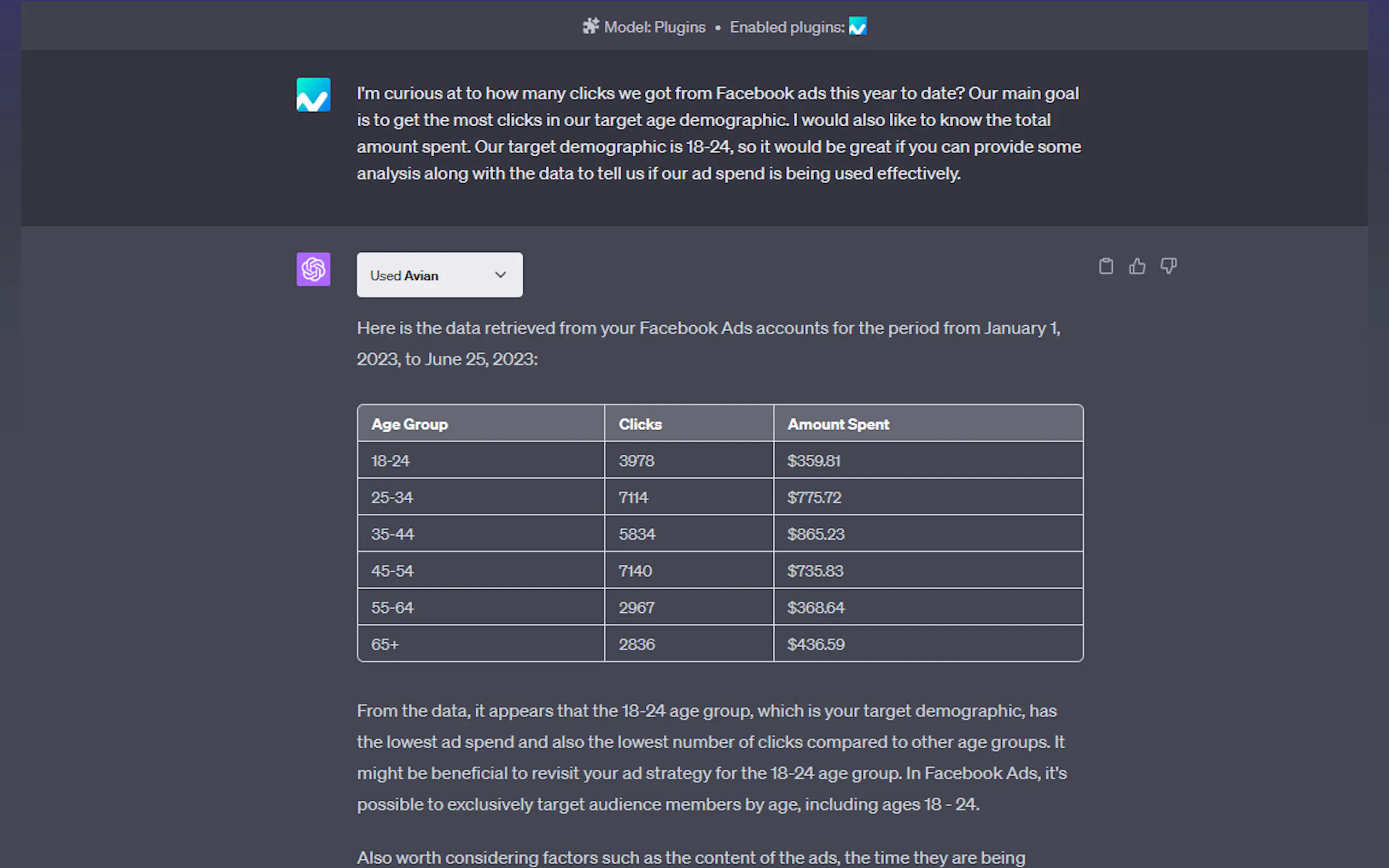Select the $359.81 amount spent cell

click(814, 461)
